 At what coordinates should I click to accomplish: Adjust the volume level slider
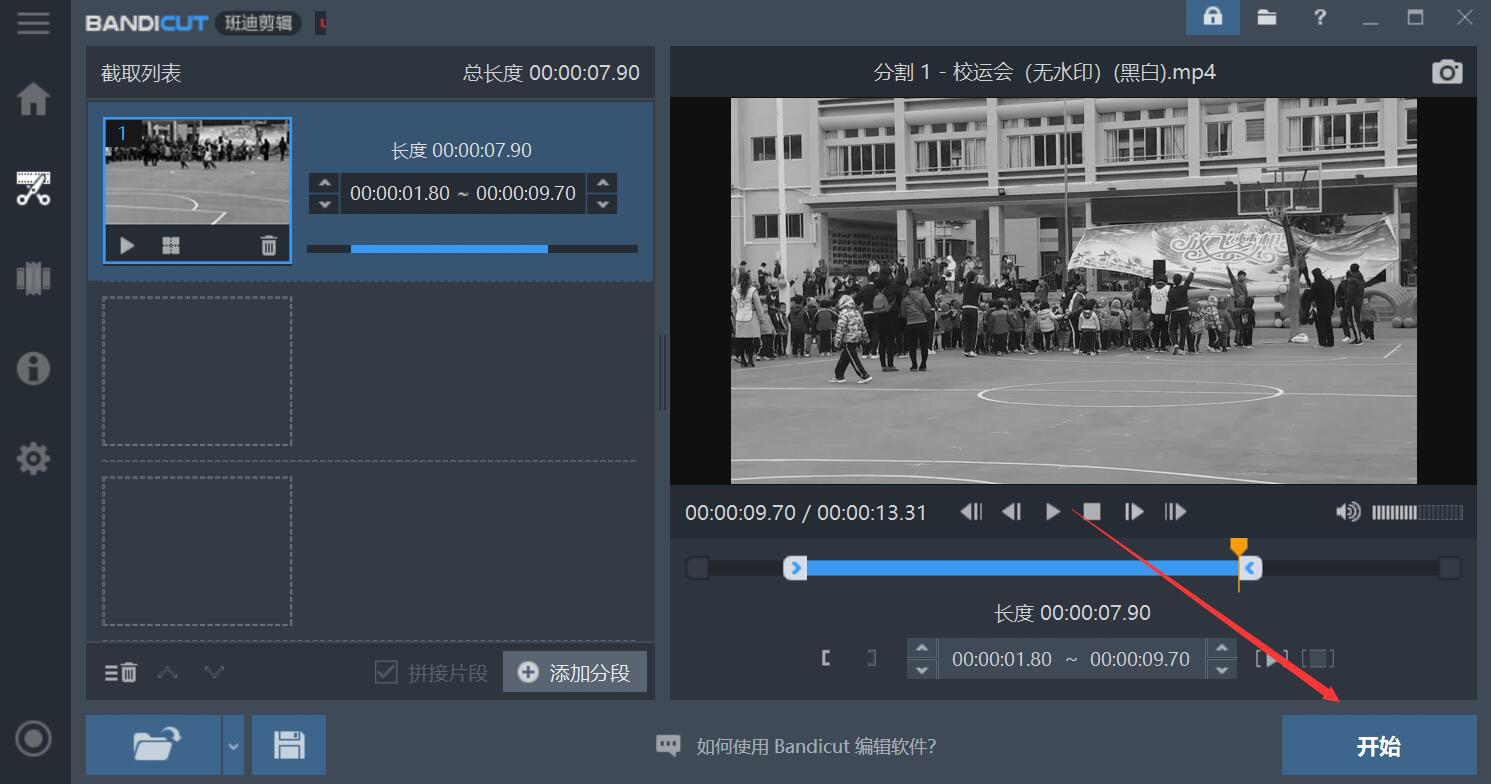coord(1417,512)
